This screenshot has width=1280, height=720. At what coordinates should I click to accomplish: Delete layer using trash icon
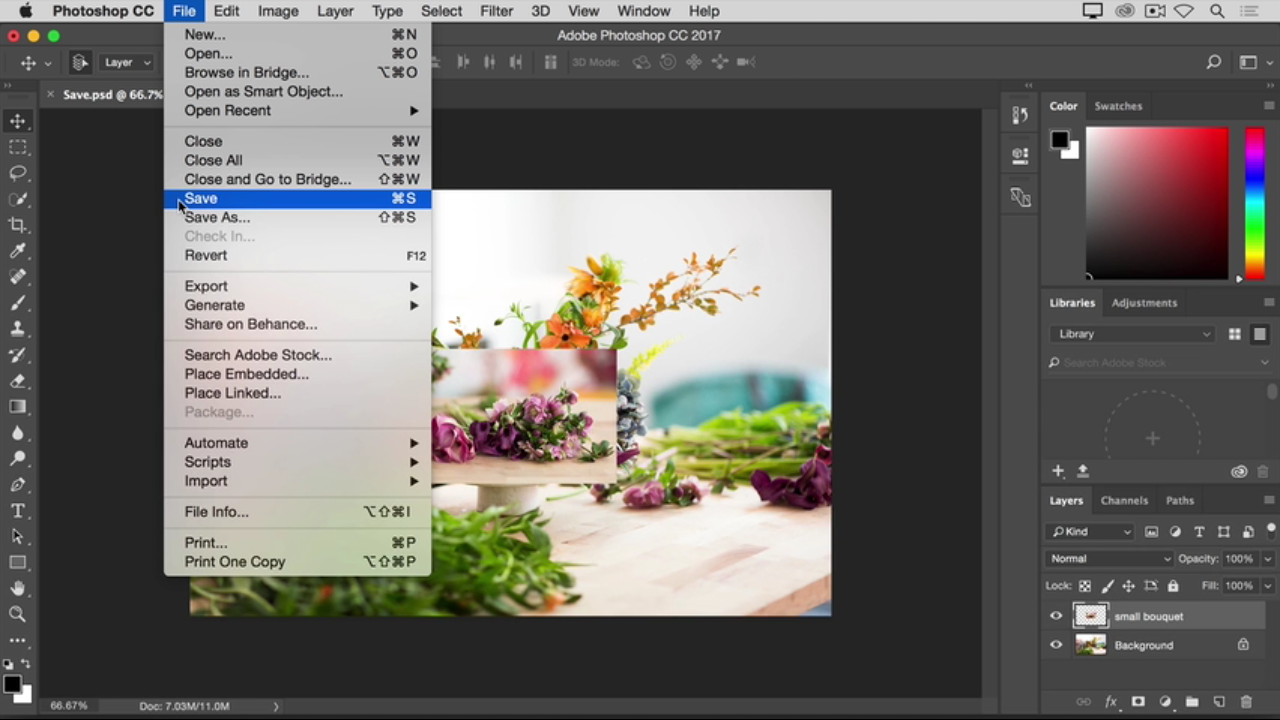coord(1246,702)
